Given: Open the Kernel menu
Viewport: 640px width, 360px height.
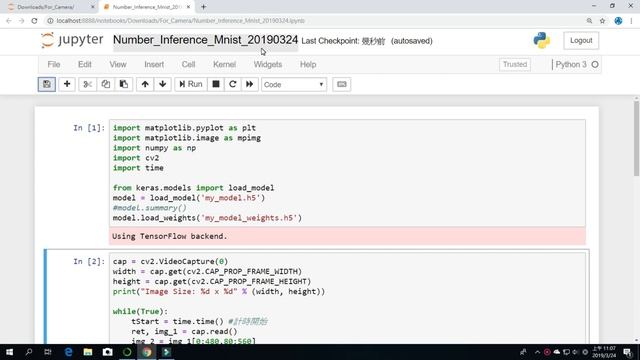Looking at the screenshot, I should click(x=224, y=64).
